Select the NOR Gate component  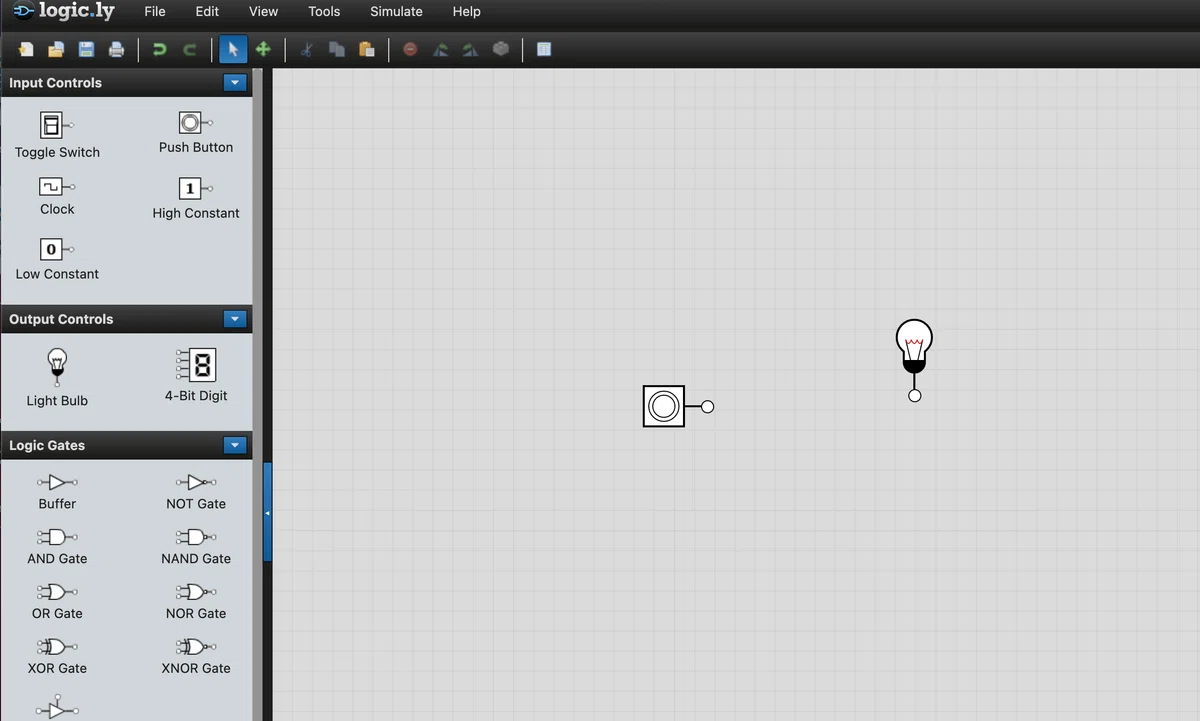point(196,601)
